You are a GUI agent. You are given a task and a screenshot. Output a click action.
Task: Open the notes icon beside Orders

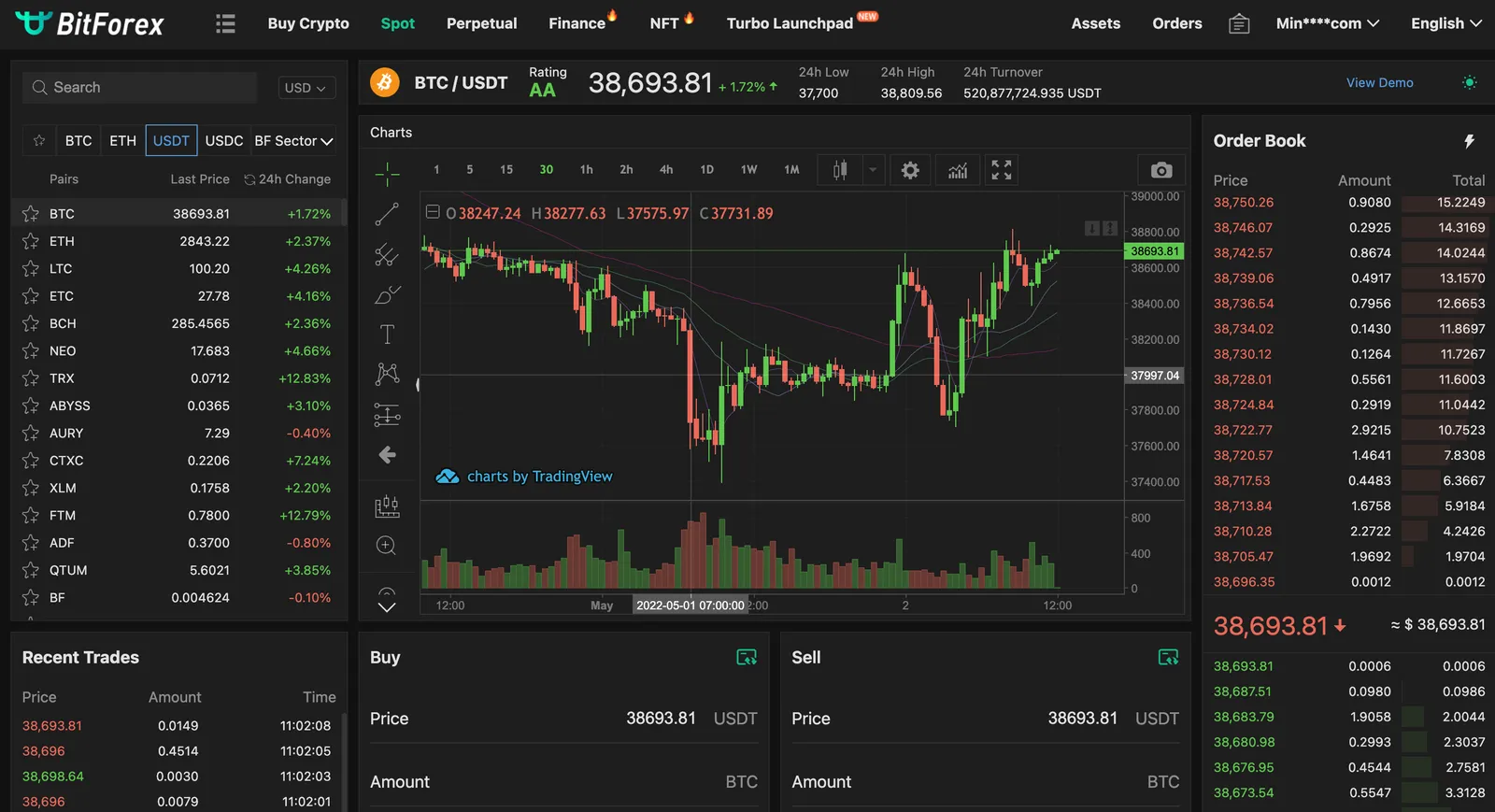[1239, 23]
